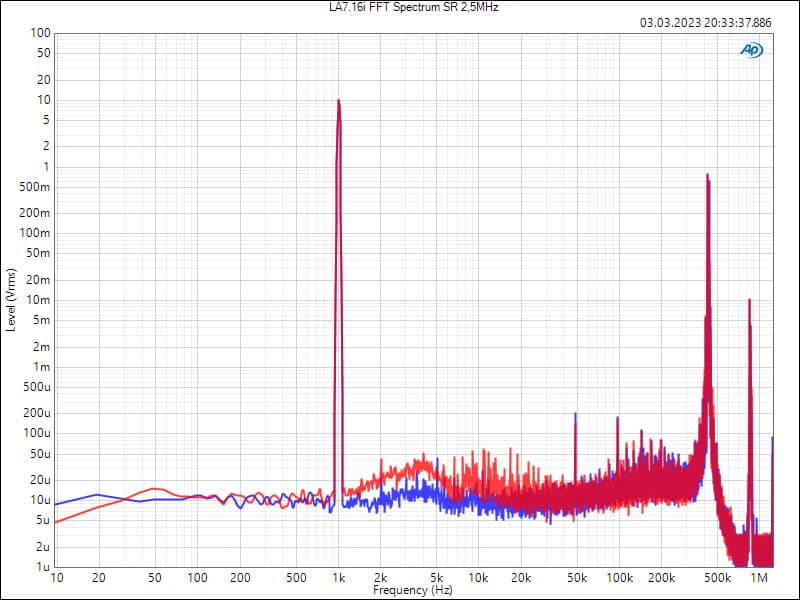Click the top of the 1 kHz peak
The width and height of the screenshot is (800, 600).
[x=339, y=101]
